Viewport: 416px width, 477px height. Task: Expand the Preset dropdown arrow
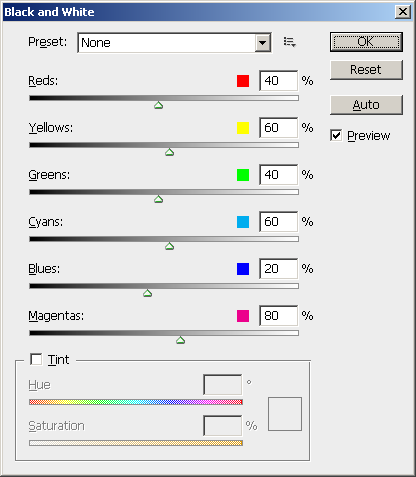click(x=263, y=43)
